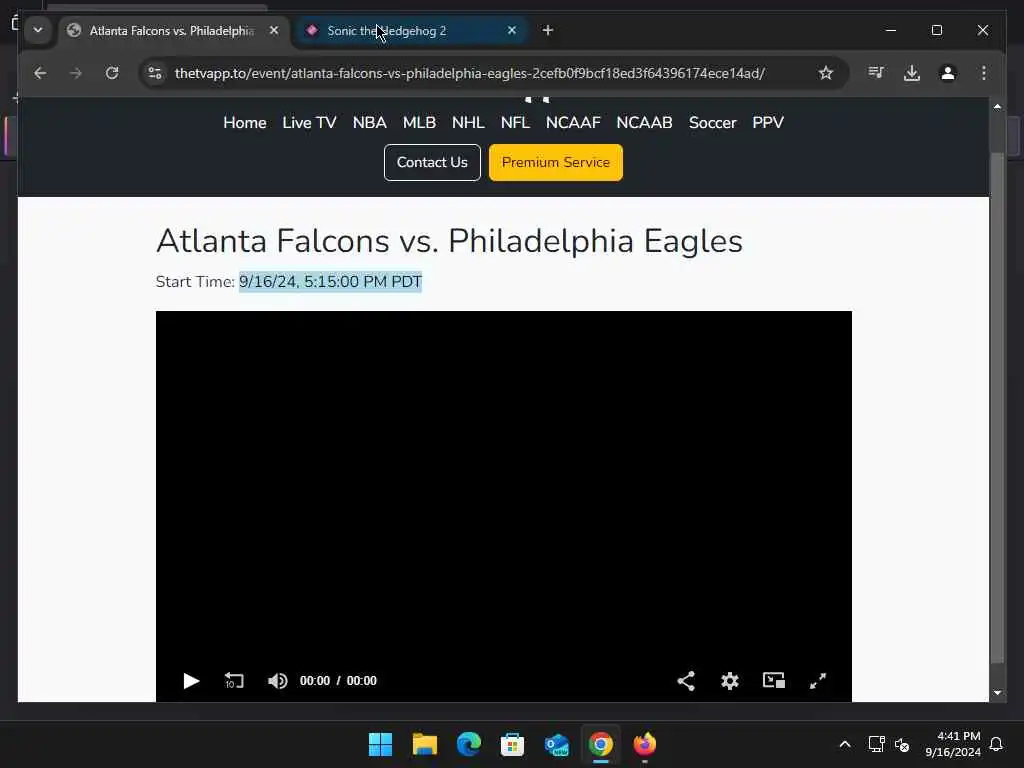Screen dimensions: 1024x768
Task: Go forward in browser history
Action: 76,73
